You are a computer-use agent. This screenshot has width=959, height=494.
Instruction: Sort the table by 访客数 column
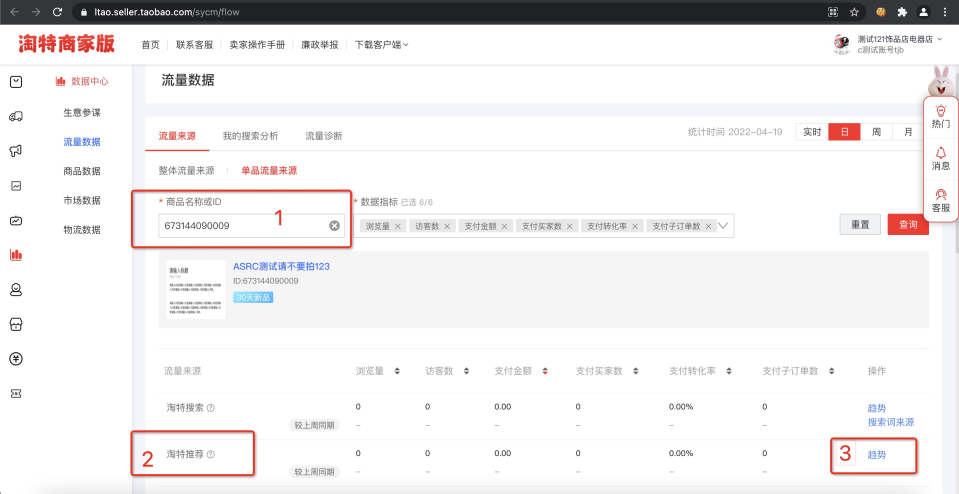[x=467, y=371]
